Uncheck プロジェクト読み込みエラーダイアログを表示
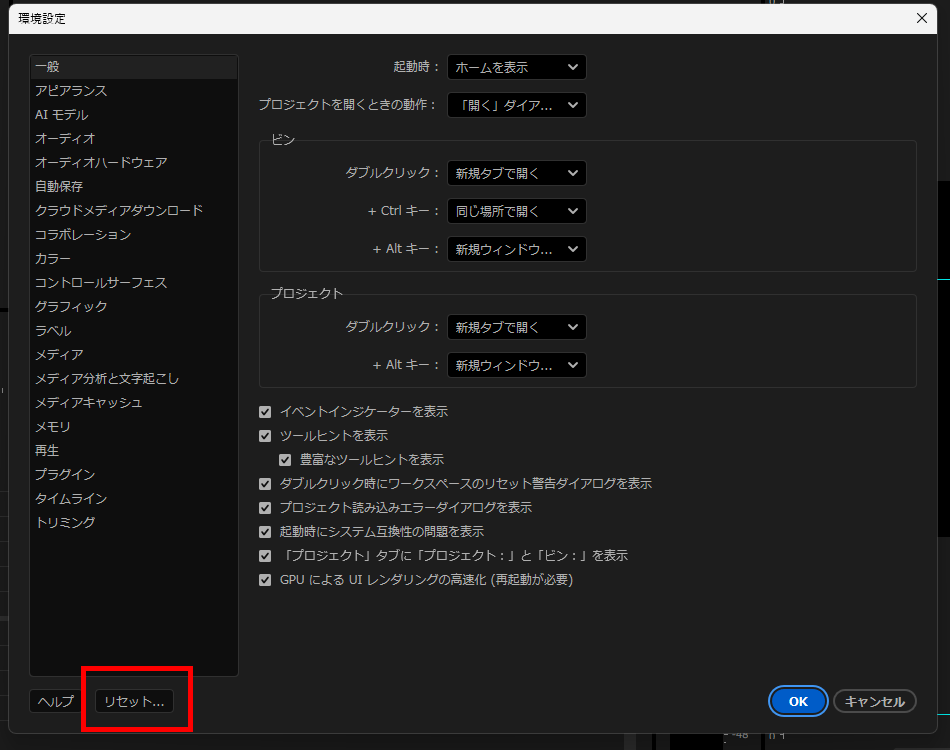Viewport: 950px width, 750px height. [x=265, y=507]
